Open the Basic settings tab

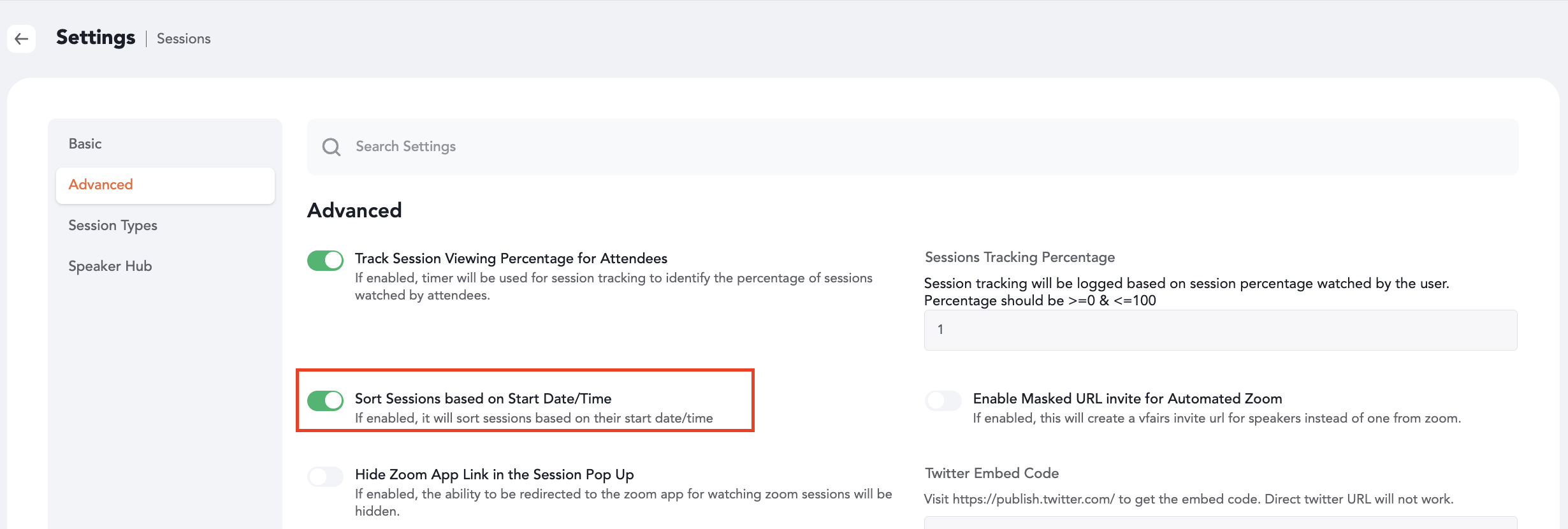[x=85, y=144]
